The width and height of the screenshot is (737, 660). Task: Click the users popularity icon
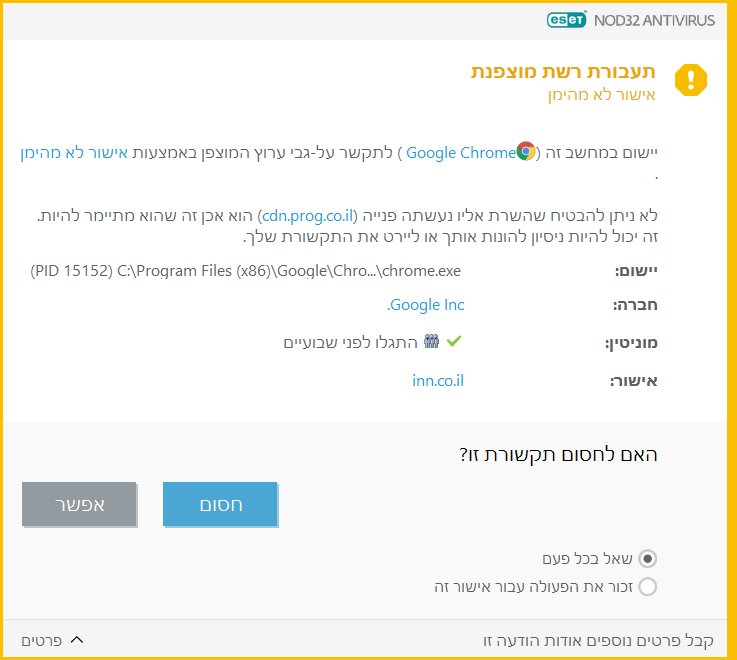pos(431,341)
